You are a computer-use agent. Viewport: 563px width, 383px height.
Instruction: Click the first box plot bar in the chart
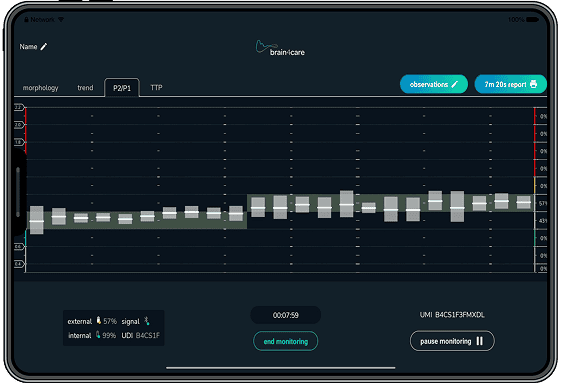click(x=36, y=220)
